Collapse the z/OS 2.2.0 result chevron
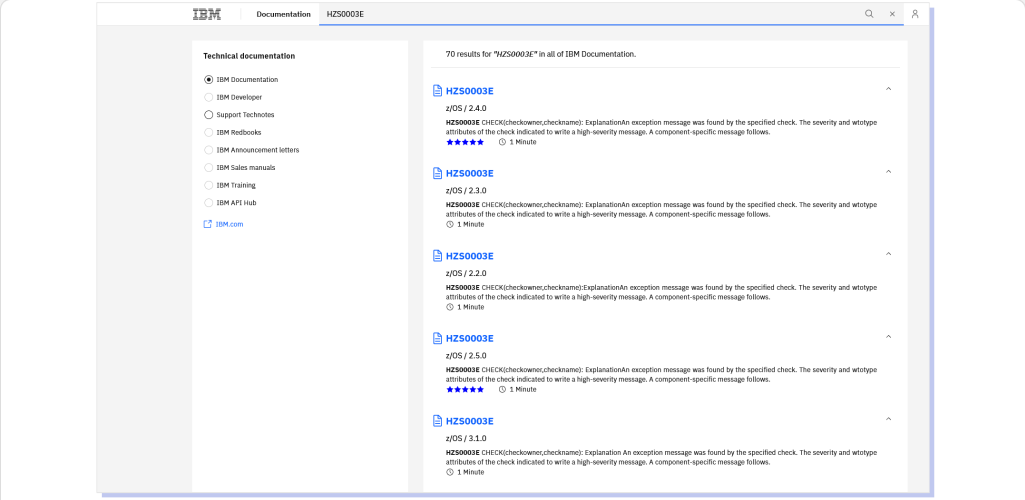Viewport: 1025px width, 500px height. coord(888,254)
